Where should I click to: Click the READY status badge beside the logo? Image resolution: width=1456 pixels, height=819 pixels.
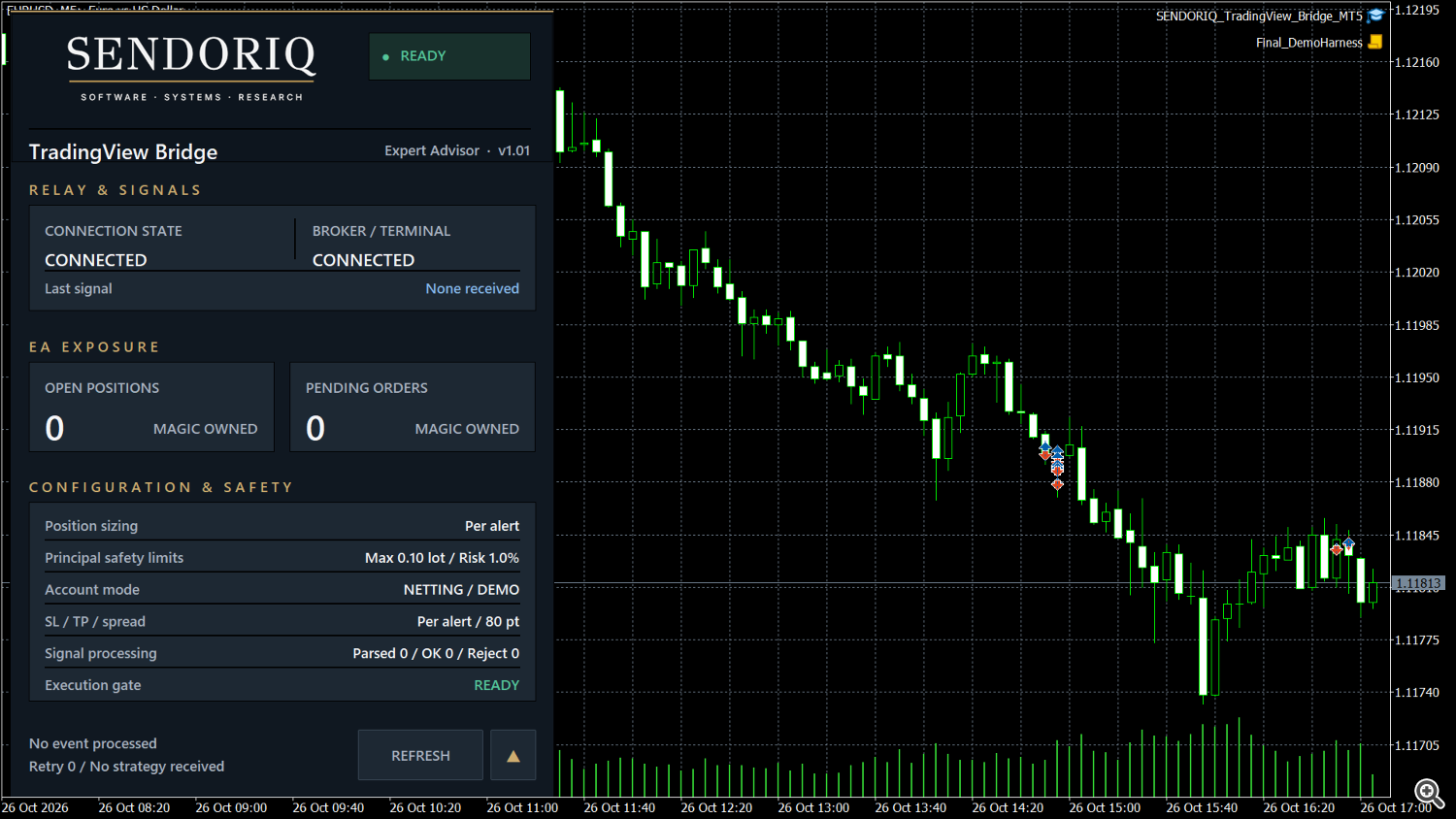[x=449, y=56]
